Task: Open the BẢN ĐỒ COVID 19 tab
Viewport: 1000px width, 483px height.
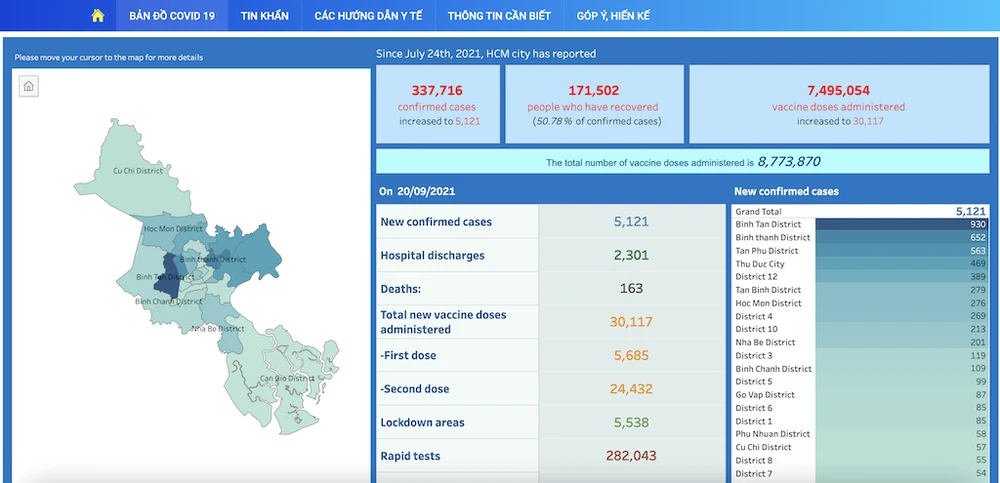Action: pyautogui.click(x=172, y=16)
